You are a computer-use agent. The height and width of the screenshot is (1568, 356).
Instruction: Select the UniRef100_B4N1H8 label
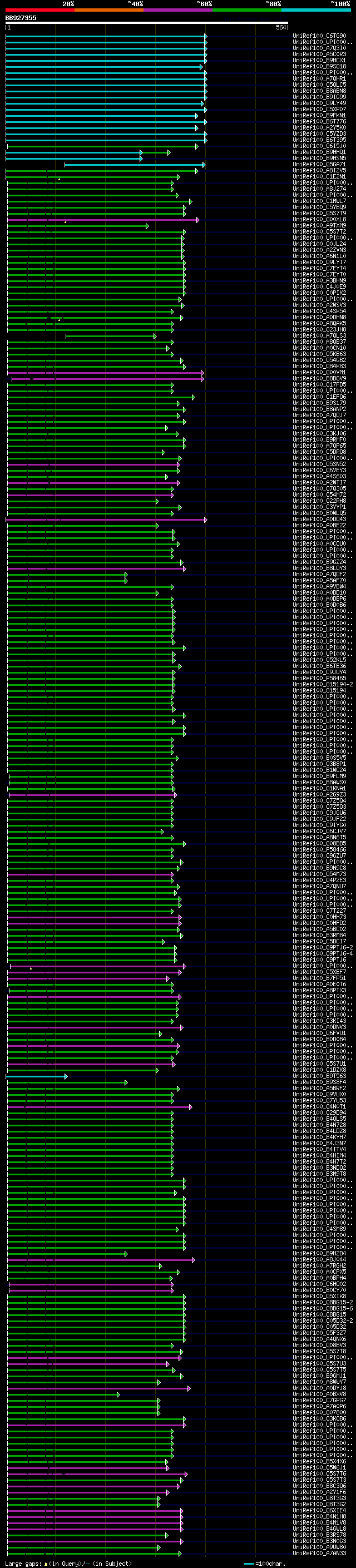319,1516
